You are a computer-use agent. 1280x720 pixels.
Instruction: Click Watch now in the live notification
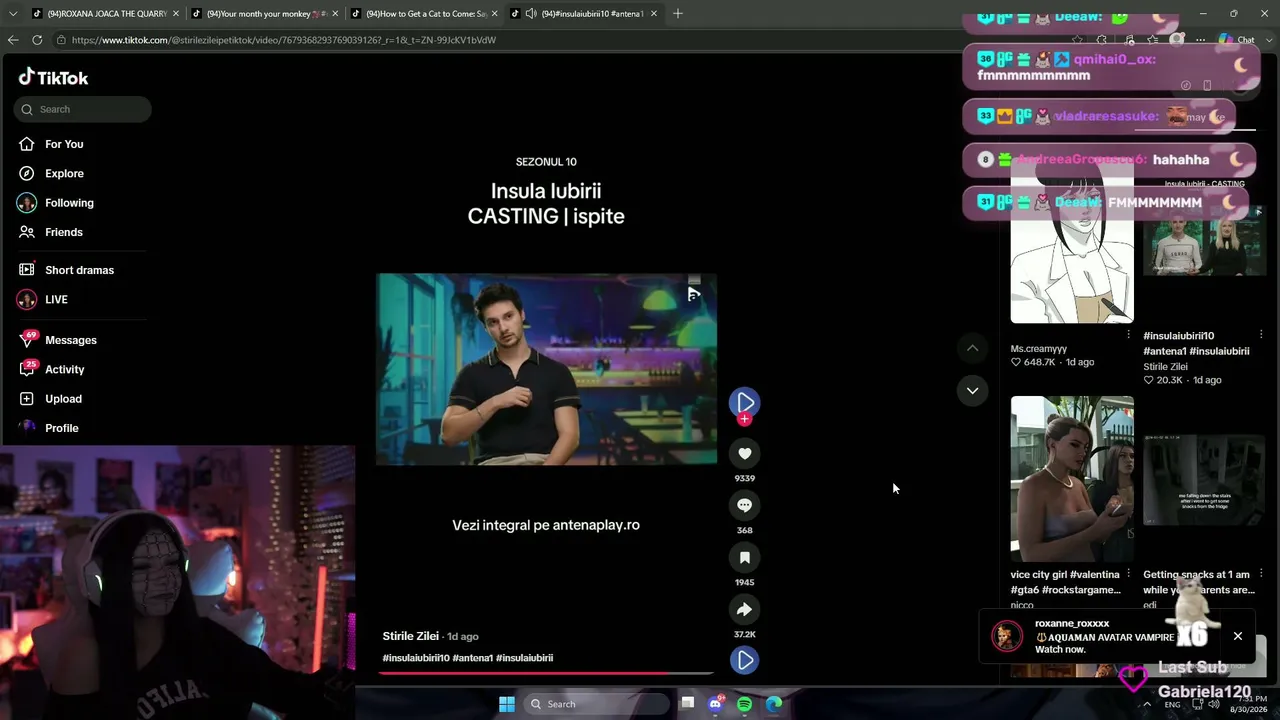coord(1060,650)
